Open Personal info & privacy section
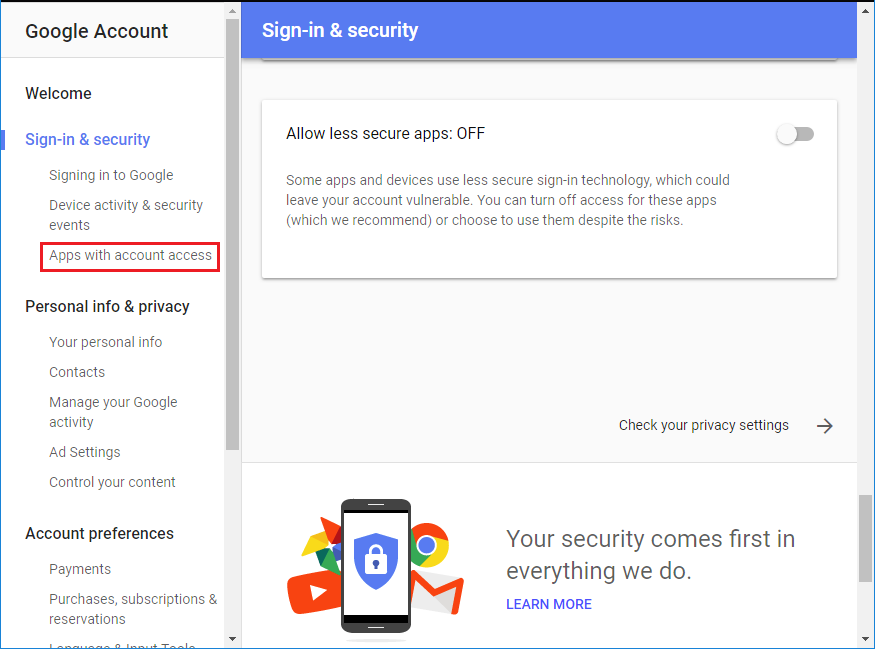Screen dimensions: 875x649 pos(107,306)
